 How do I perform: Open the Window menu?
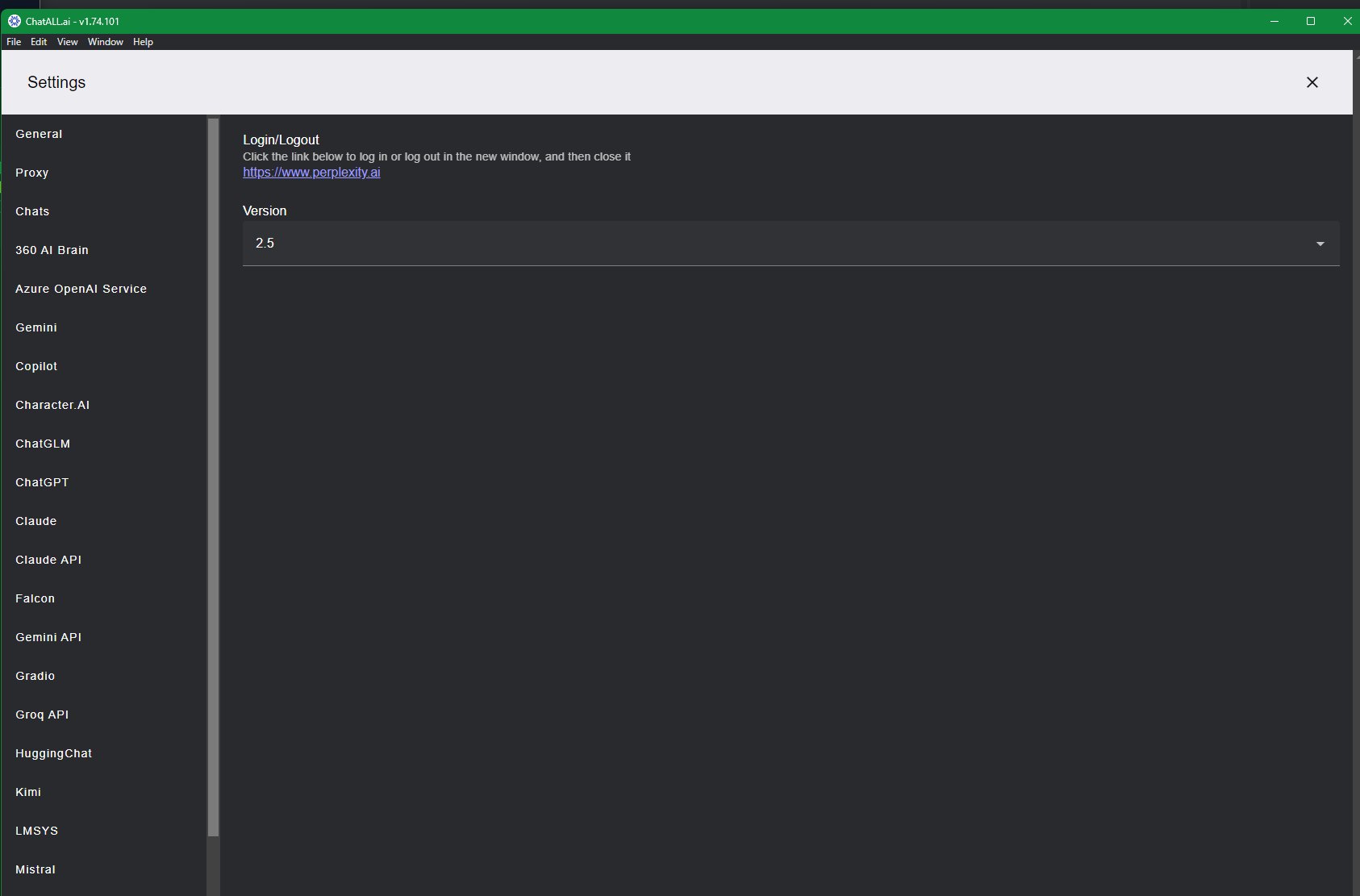click(x=106, y=42)
